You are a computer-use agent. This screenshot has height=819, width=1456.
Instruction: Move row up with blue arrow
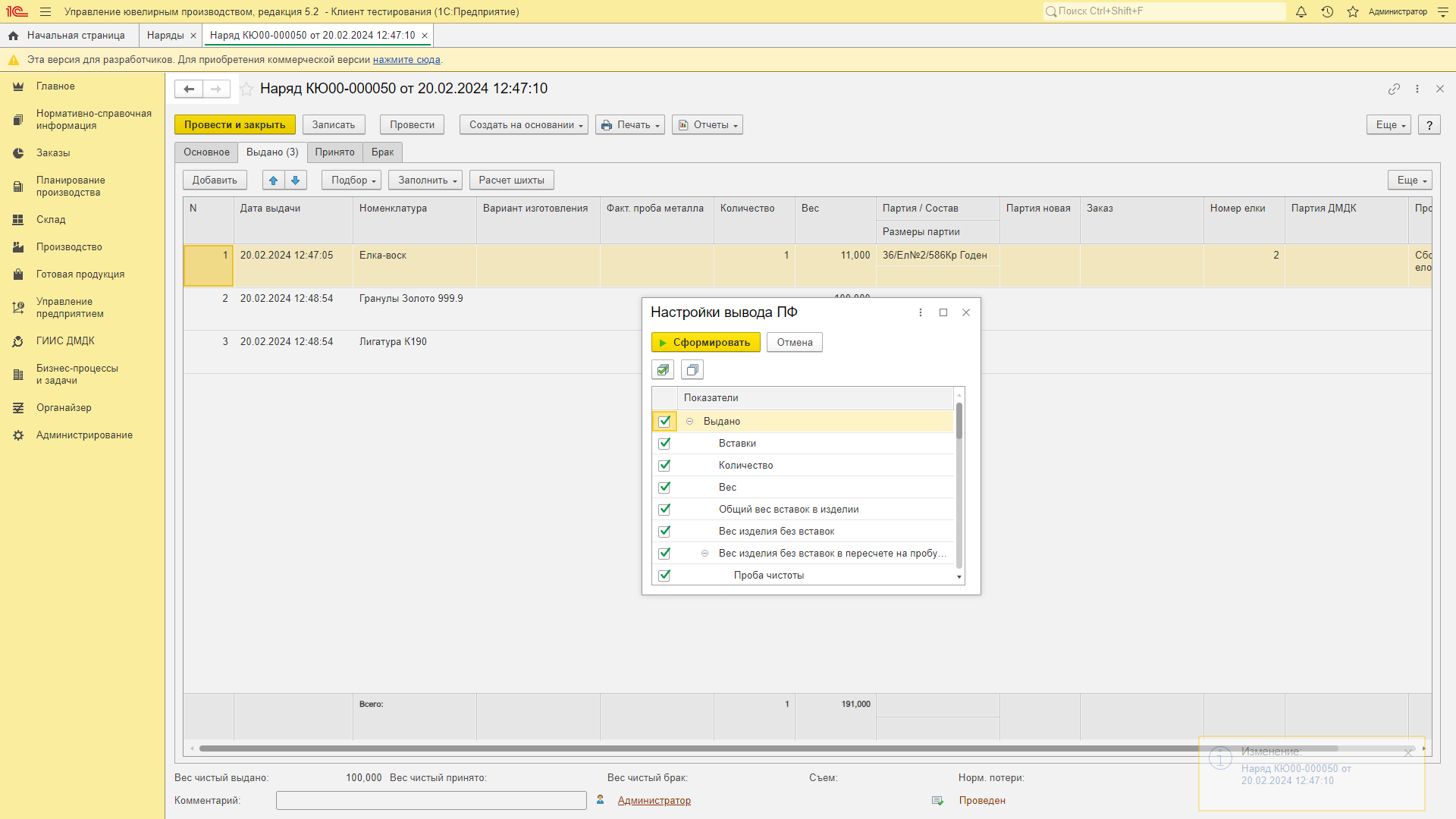273,180
